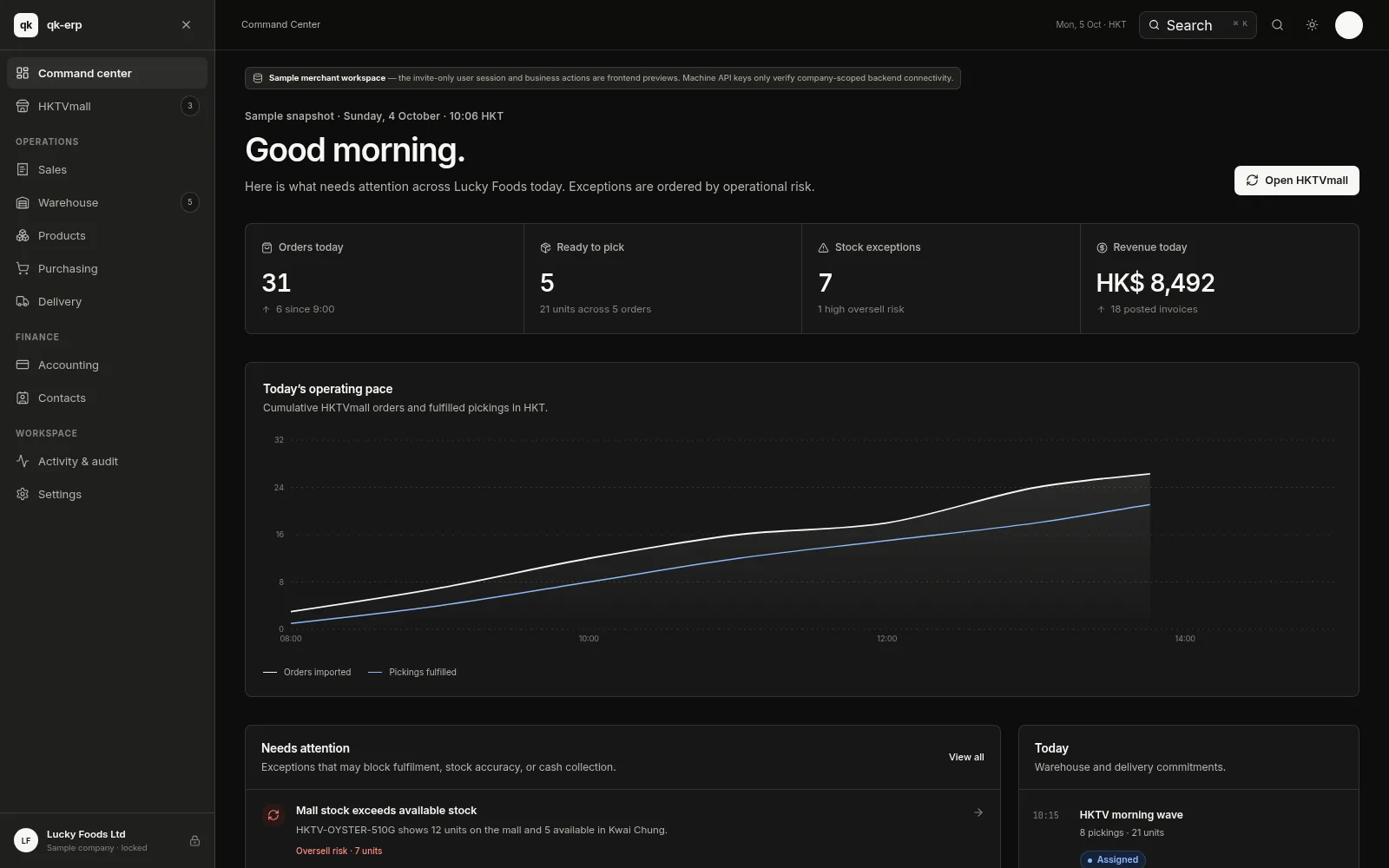Click the Contacts icon in the sidebar
Viewport: 1389px width, 868px height.
click(23, 398)
